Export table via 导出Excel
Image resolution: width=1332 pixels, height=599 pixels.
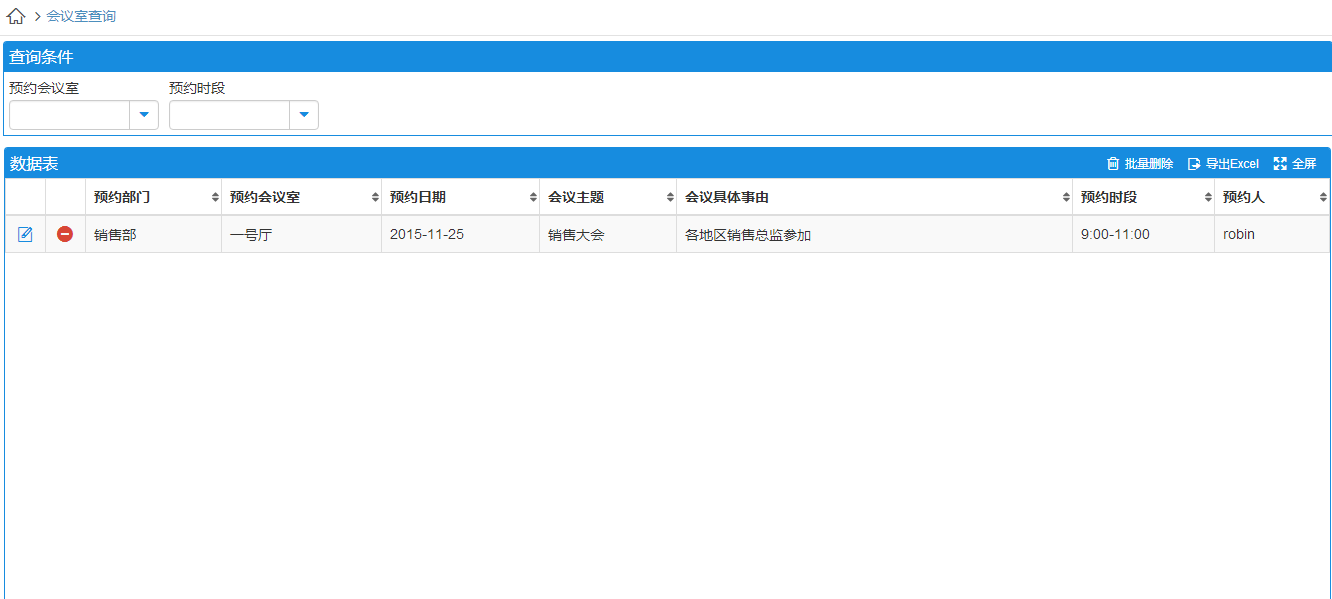click(1223, 164)
